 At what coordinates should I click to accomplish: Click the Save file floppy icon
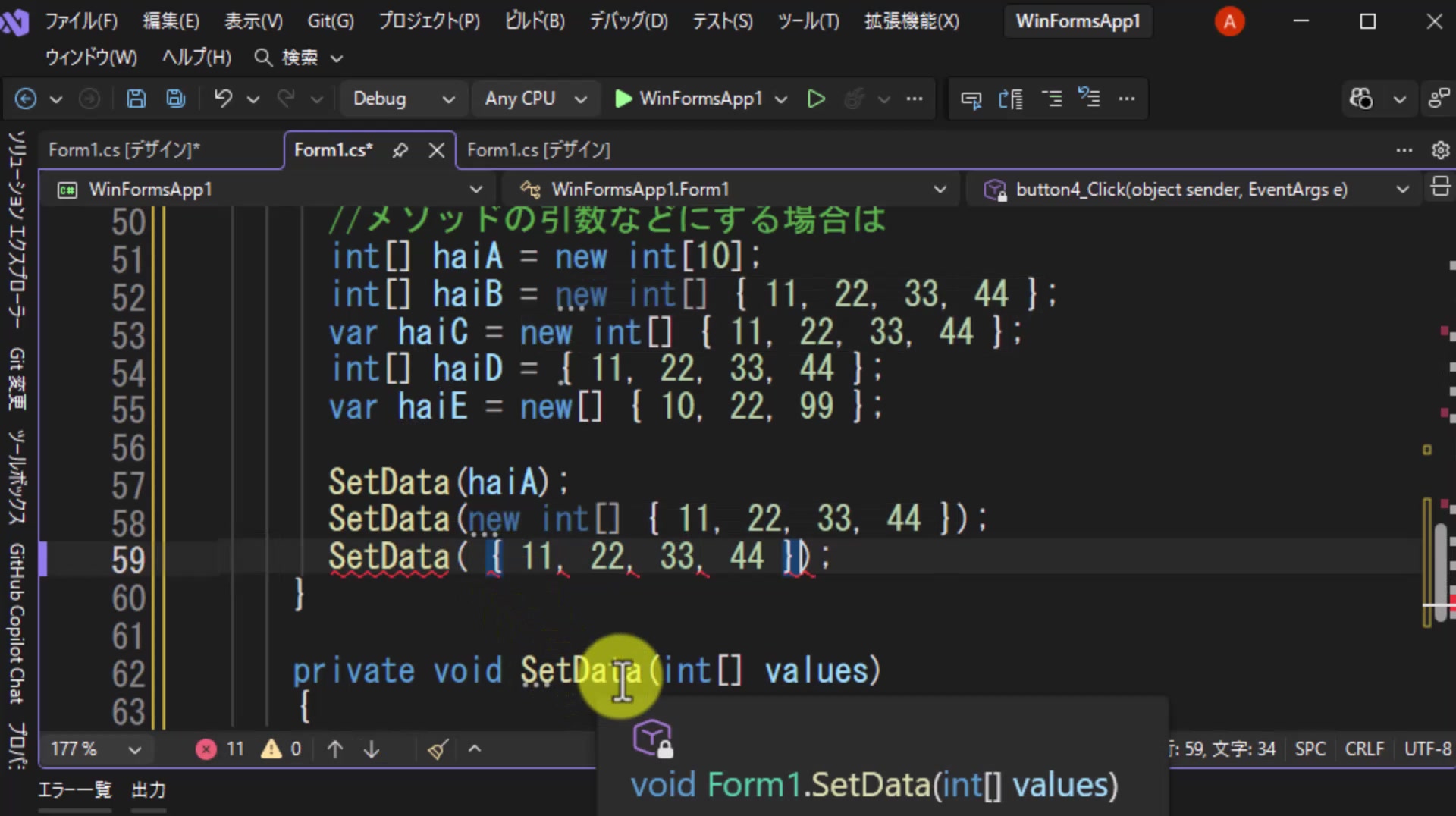click(x=136, y=99)
